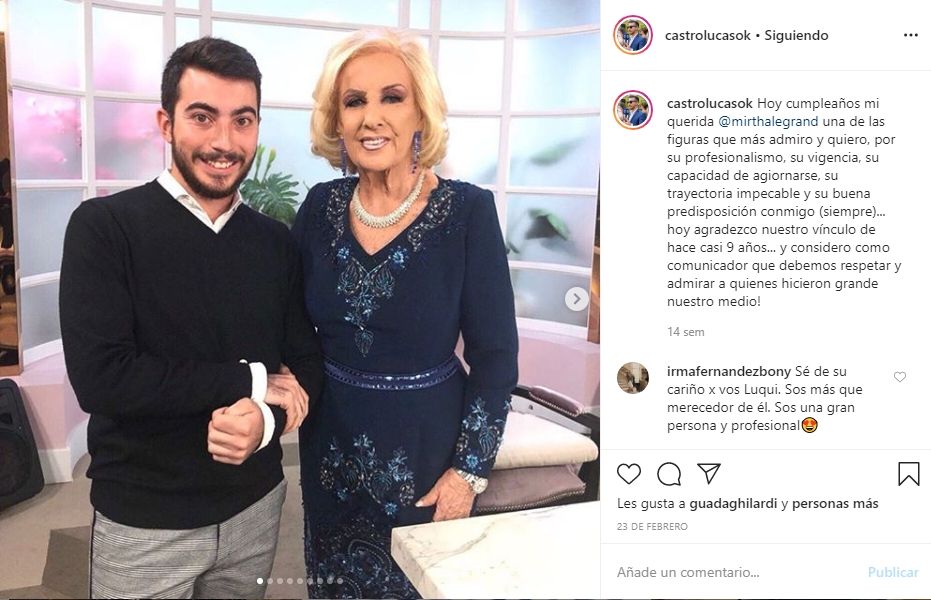This screenshot has height=600, width=931.
Task: Focus the Añade un comentario field
Action: coord(736,572)
